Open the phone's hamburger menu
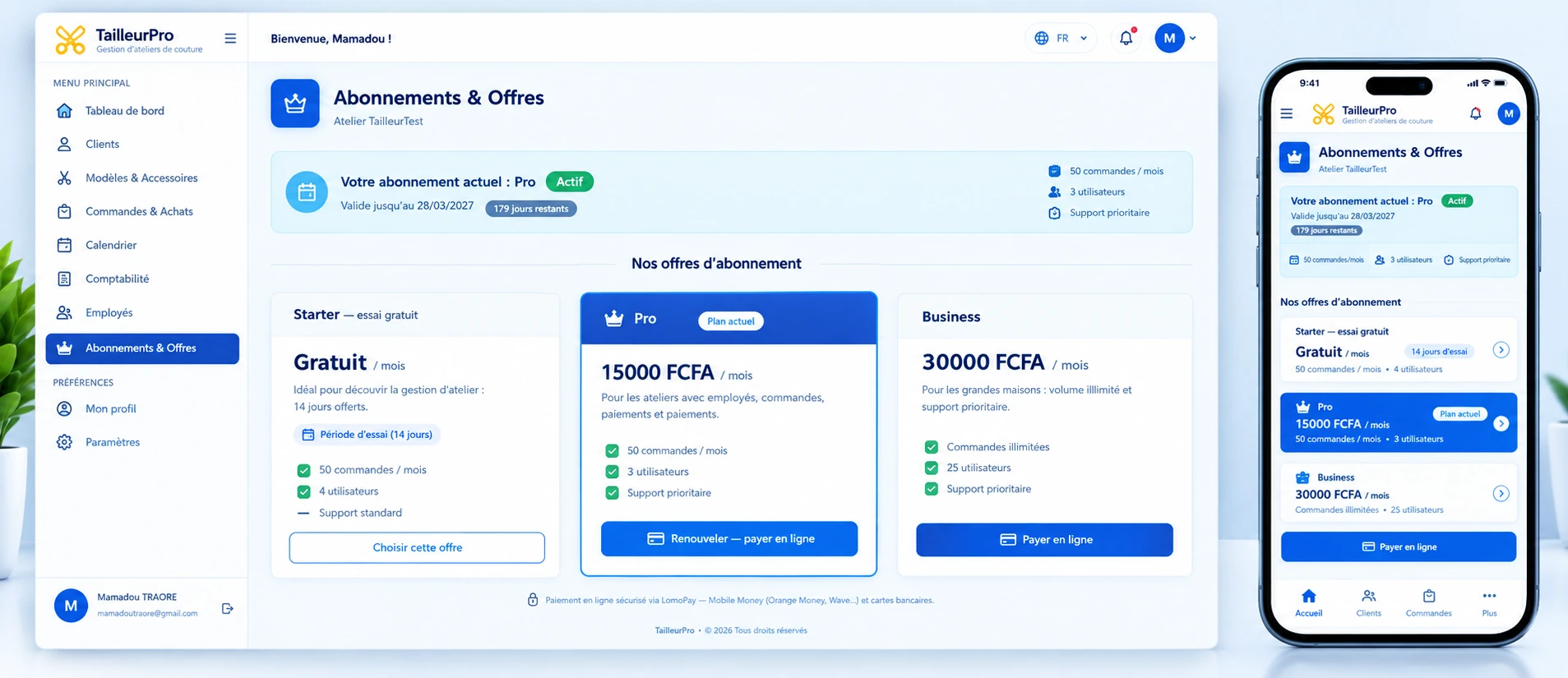This screenshot has height=678, width=1568. click(x=1287, y=114)
